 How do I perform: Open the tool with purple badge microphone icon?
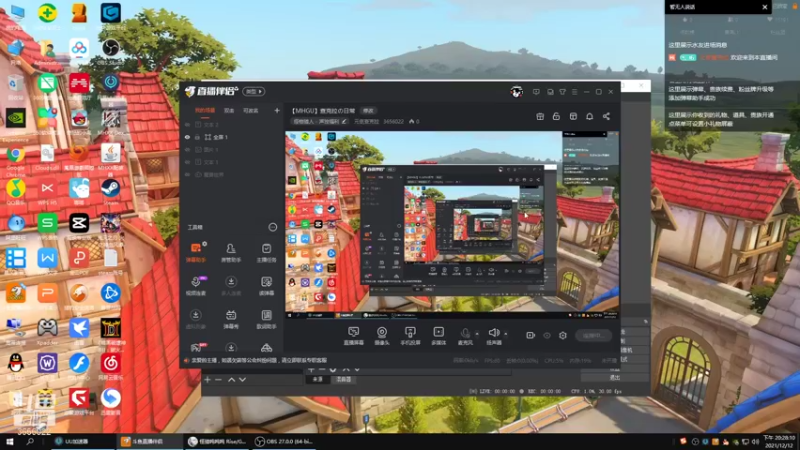(196, 286)
